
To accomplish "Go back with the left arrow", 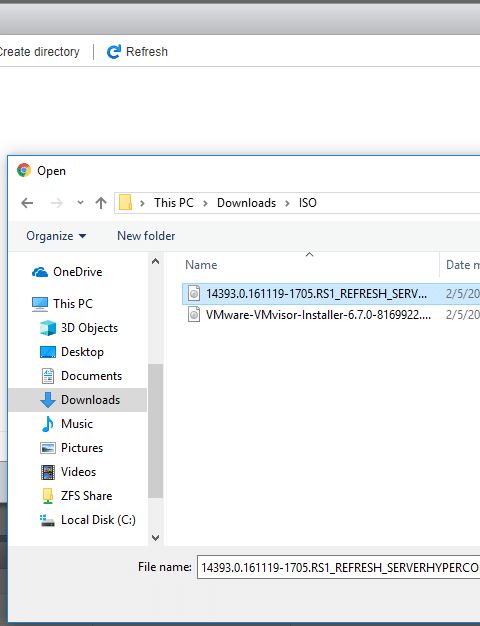I will (27, 203).
